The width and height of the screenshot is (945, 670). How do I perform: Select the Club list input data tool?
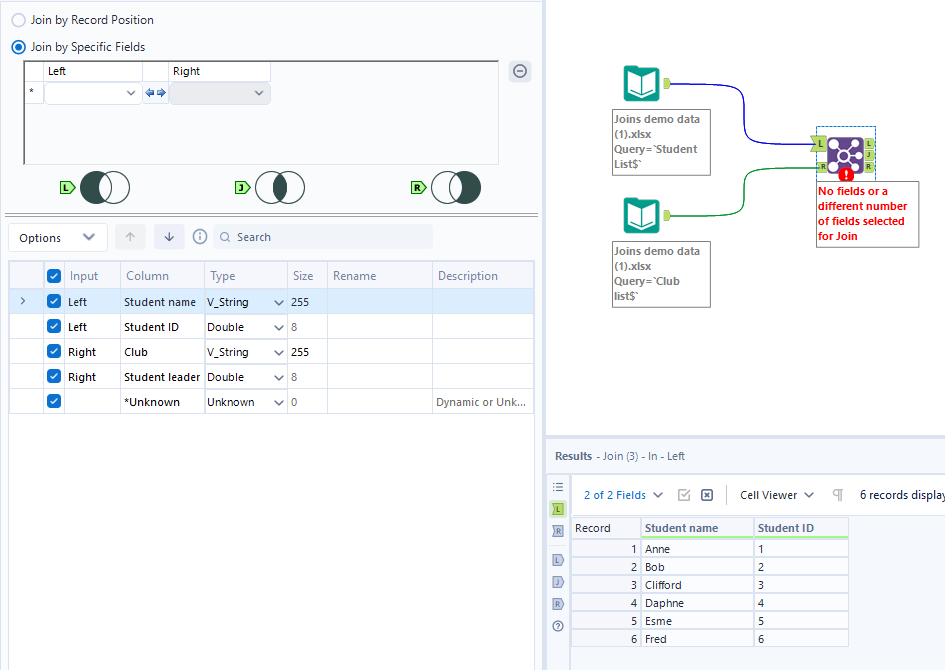click(x=641, y=216)
